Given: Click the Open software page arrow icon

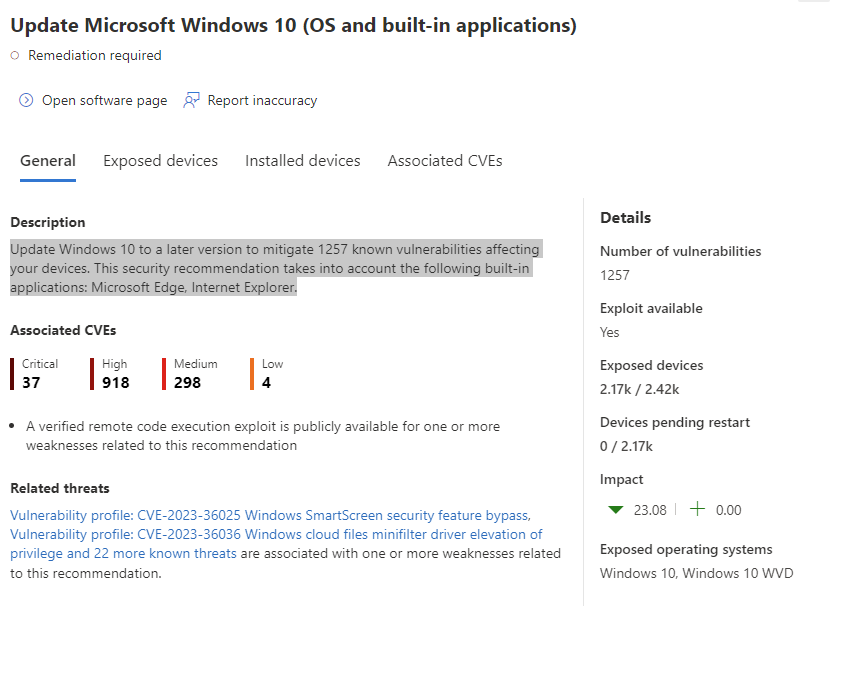Looking at the screenshot, I should (x=26, y=101).
